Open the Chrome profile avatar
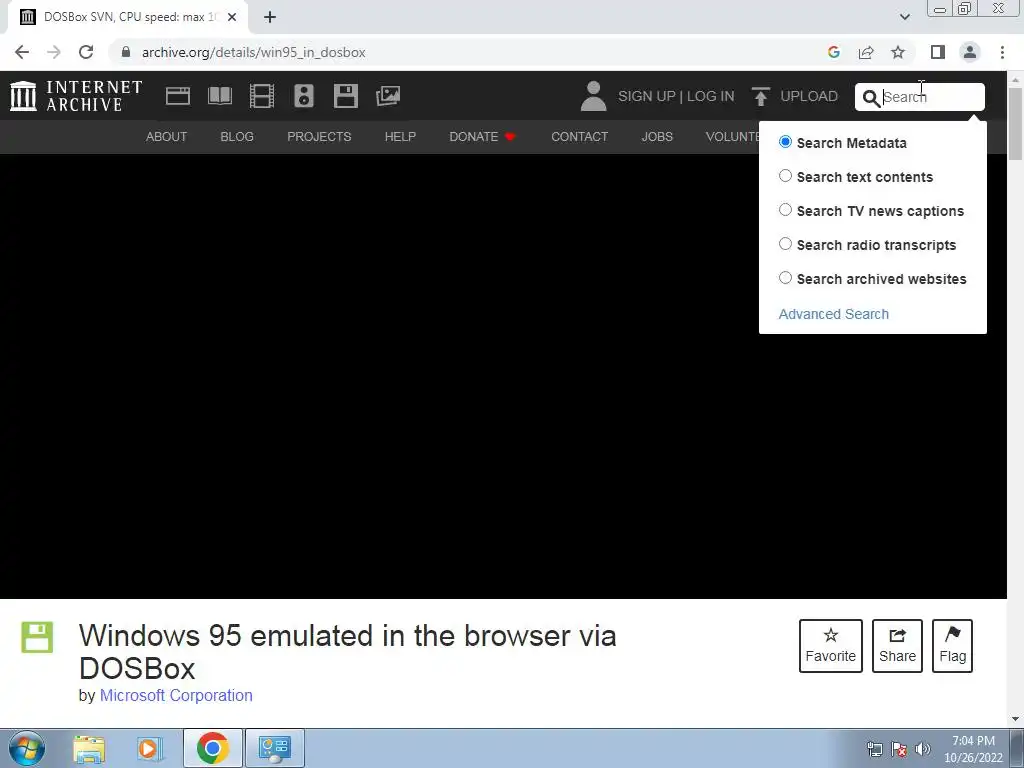 pyautogui.click(x=970, y=52)
